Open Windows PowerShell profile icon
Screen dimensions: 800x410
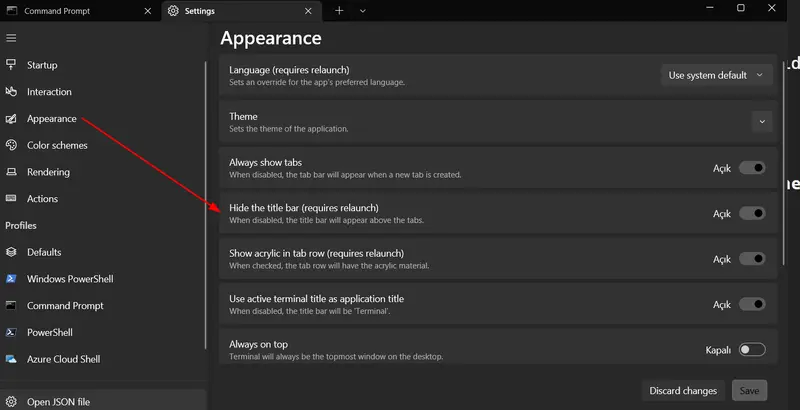(11, 278)
